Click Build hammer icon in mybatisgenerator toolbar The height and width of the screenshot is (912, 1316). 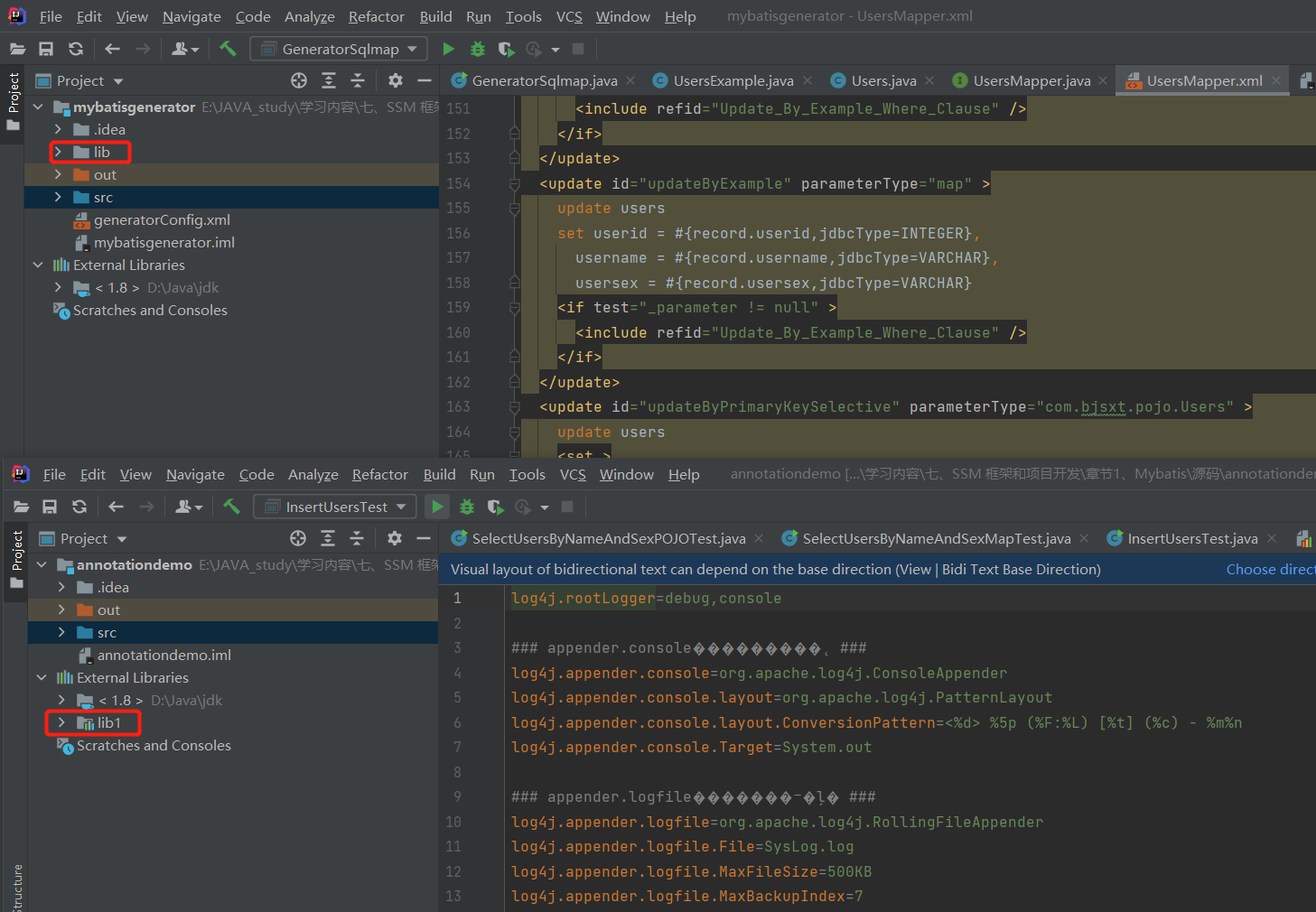pos(228,49)
